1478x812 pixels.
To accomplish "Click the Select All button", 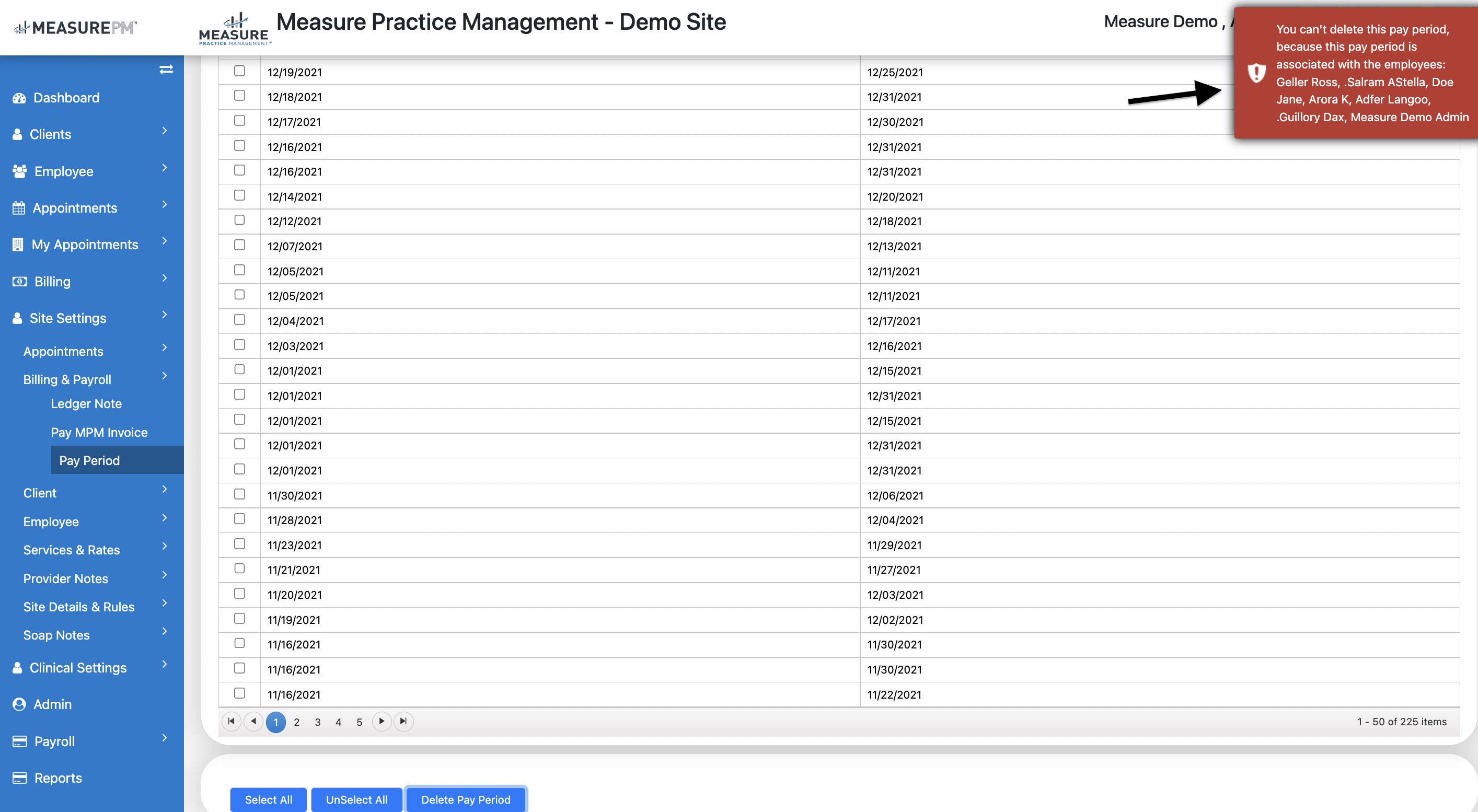I will 268,799.
